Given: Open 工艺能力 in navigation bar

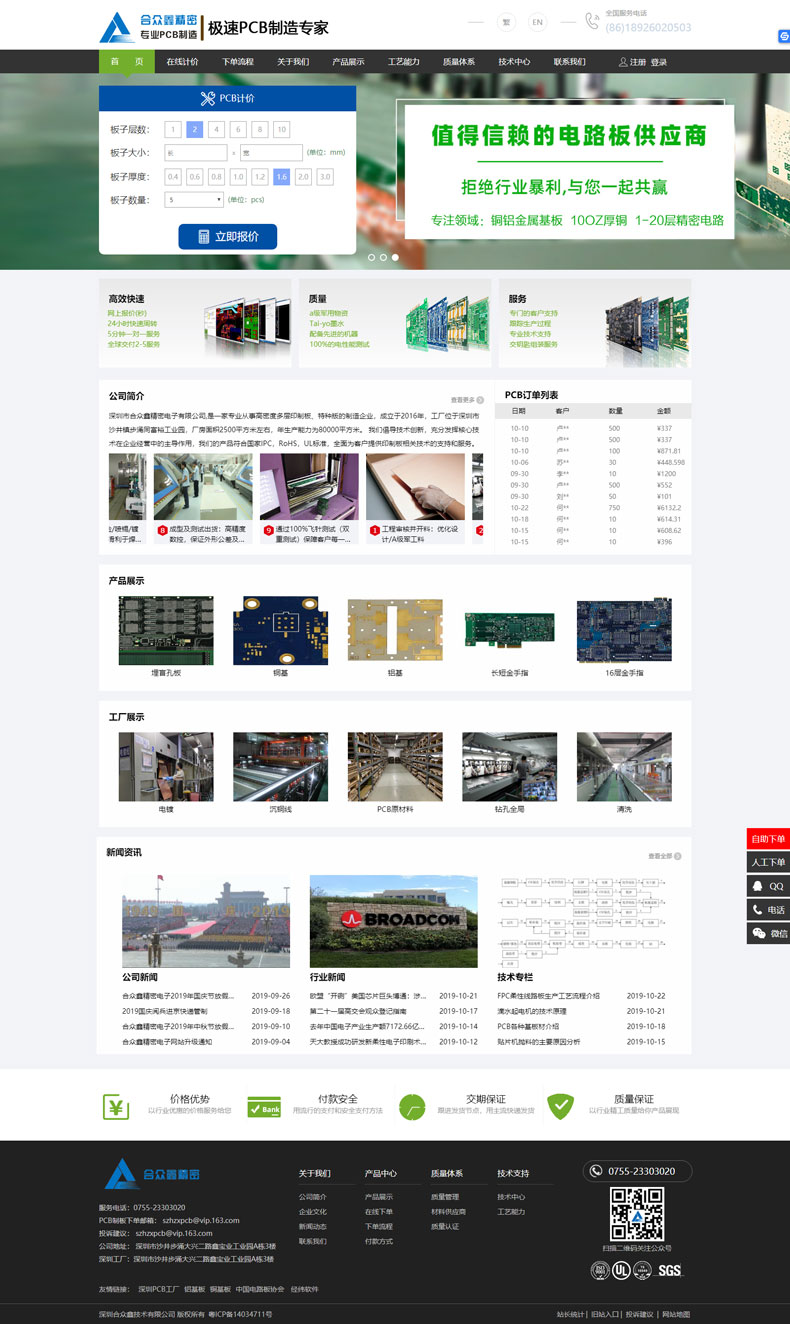Looking at the screenshot, I should 404,61.
